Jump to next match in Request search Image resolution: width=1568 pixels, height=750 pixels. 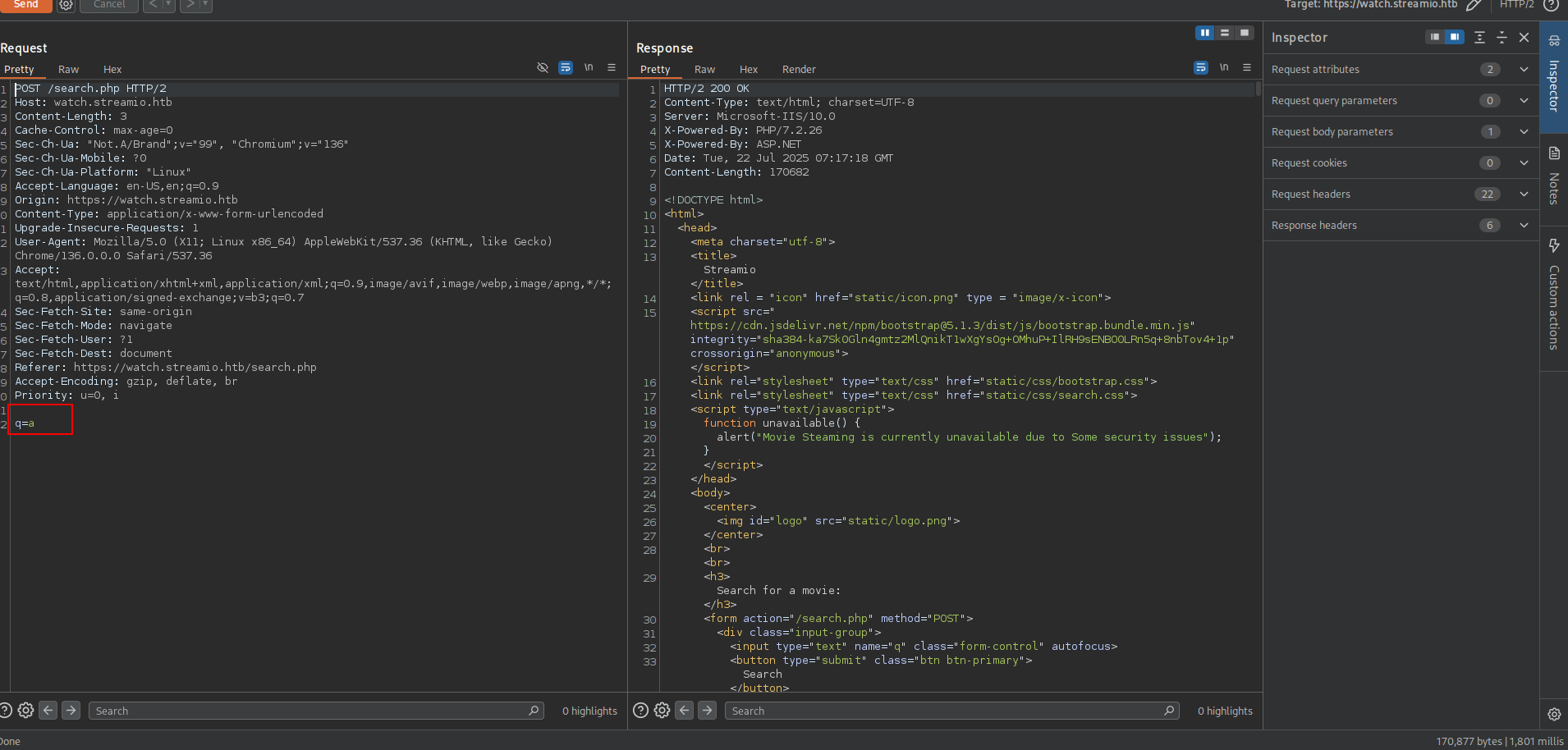71,711
